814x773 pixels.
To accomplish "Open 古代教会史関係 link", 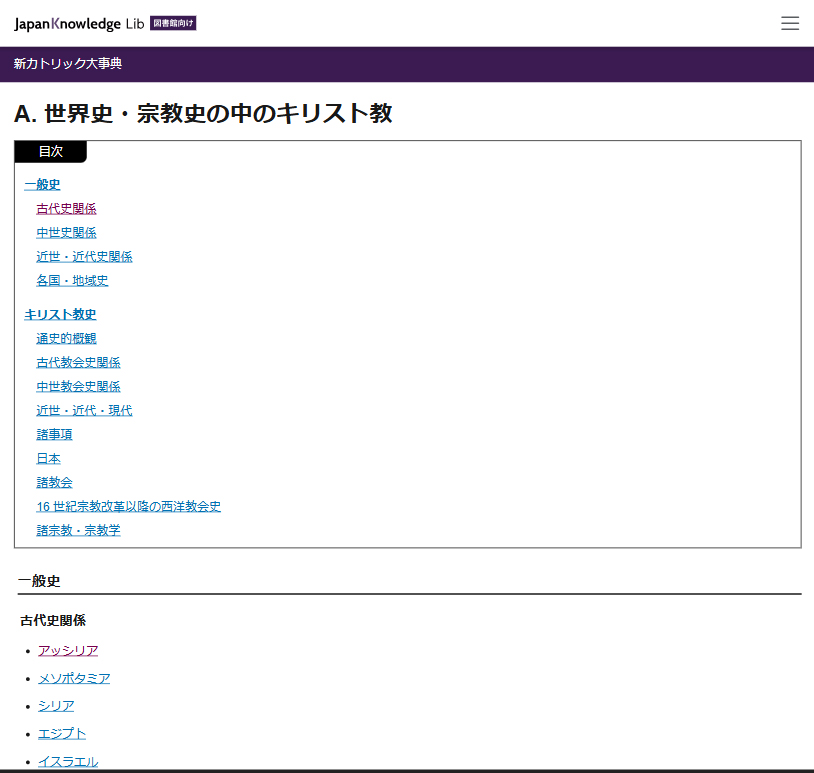I will [78, 362].
